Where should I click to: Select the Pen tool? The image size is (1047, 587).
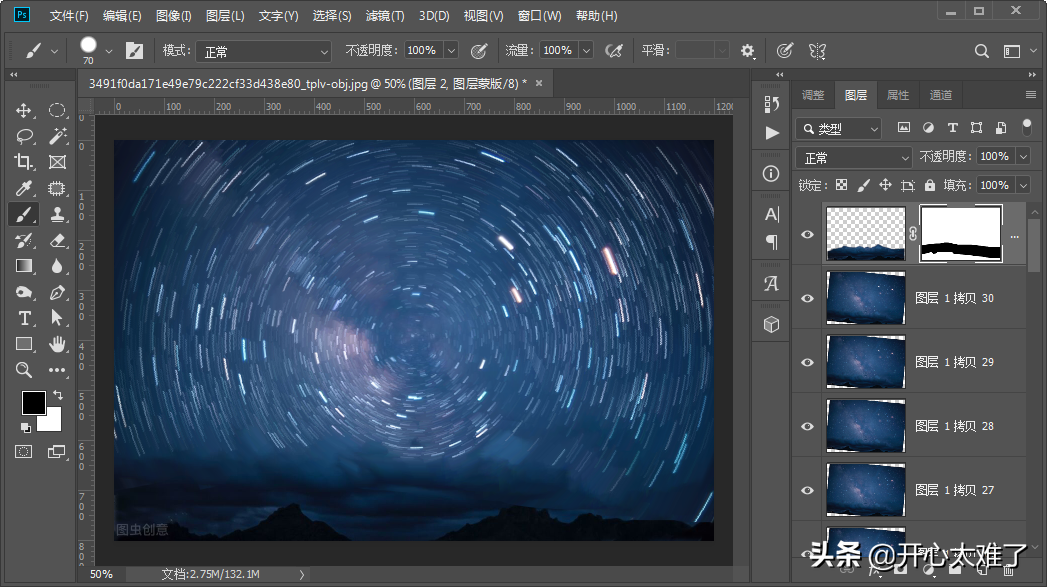click(x=57, y=292)
